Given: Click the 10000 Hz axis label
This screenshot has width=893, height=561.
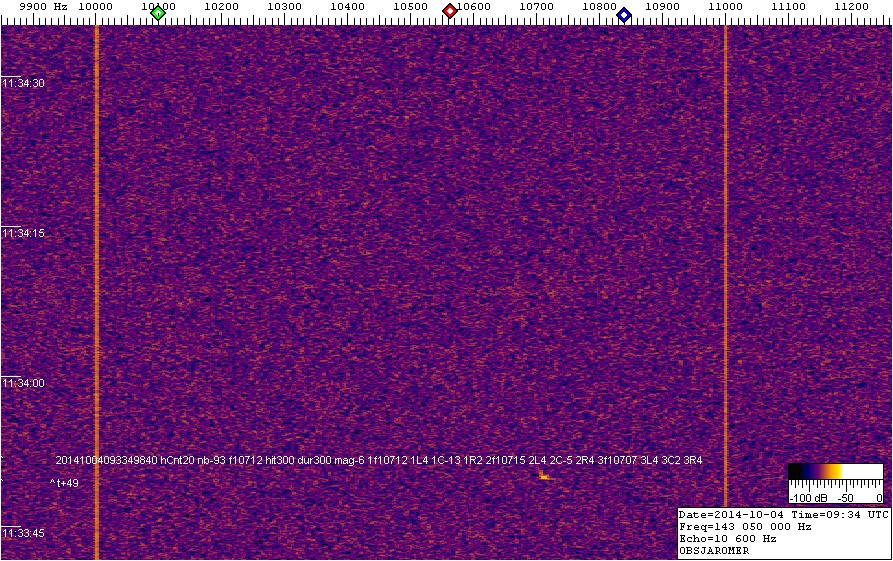Looking at the screenshot, I should (x=95, y=7).
